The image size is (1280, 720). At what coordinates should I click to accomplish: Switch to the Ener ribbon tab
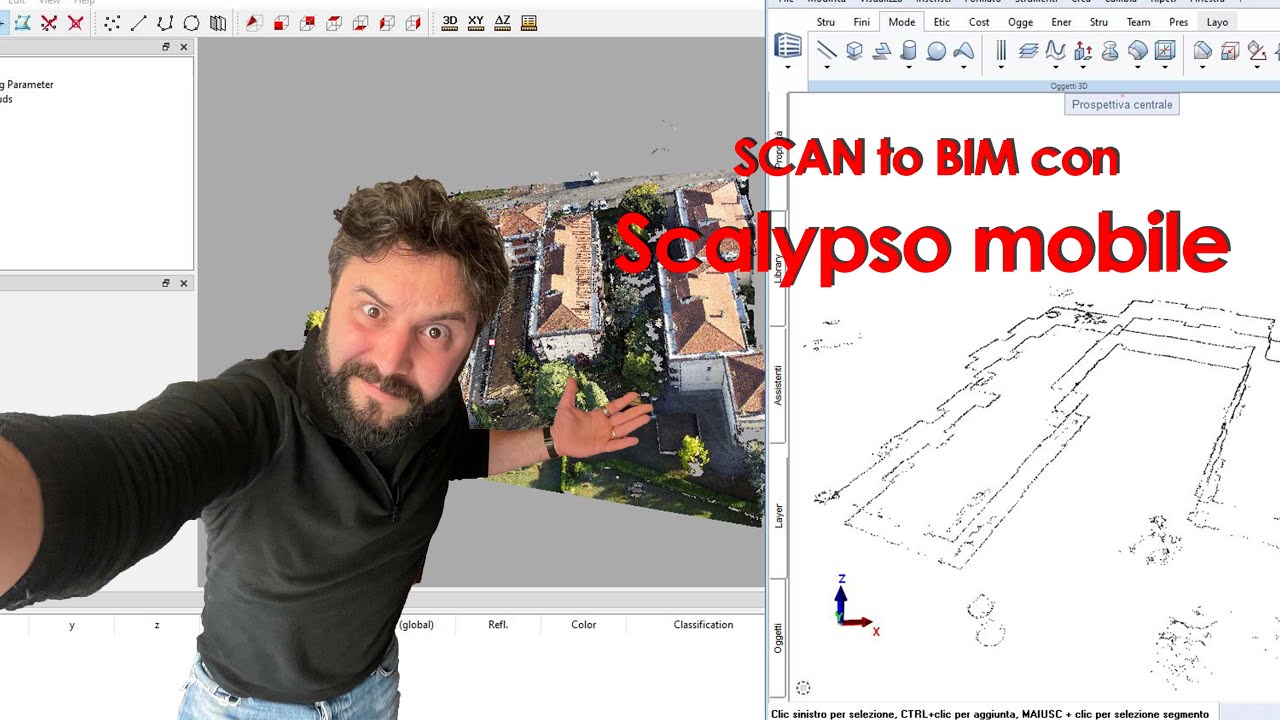tap(1062, 22)
